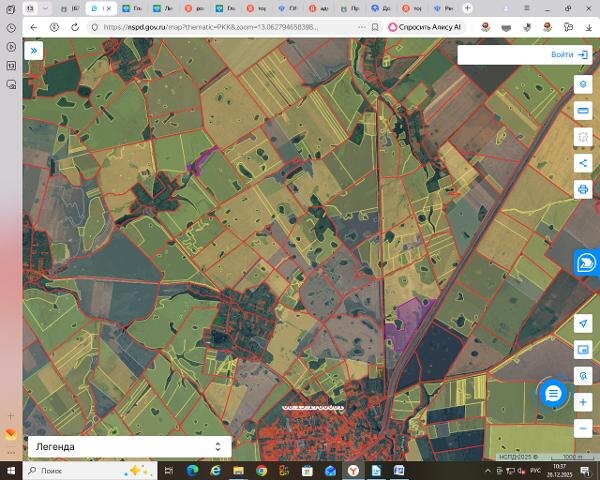This screenshot has width=600, height=480.
Task: Open the blue helper assistant tab
Action: point(585,262)
